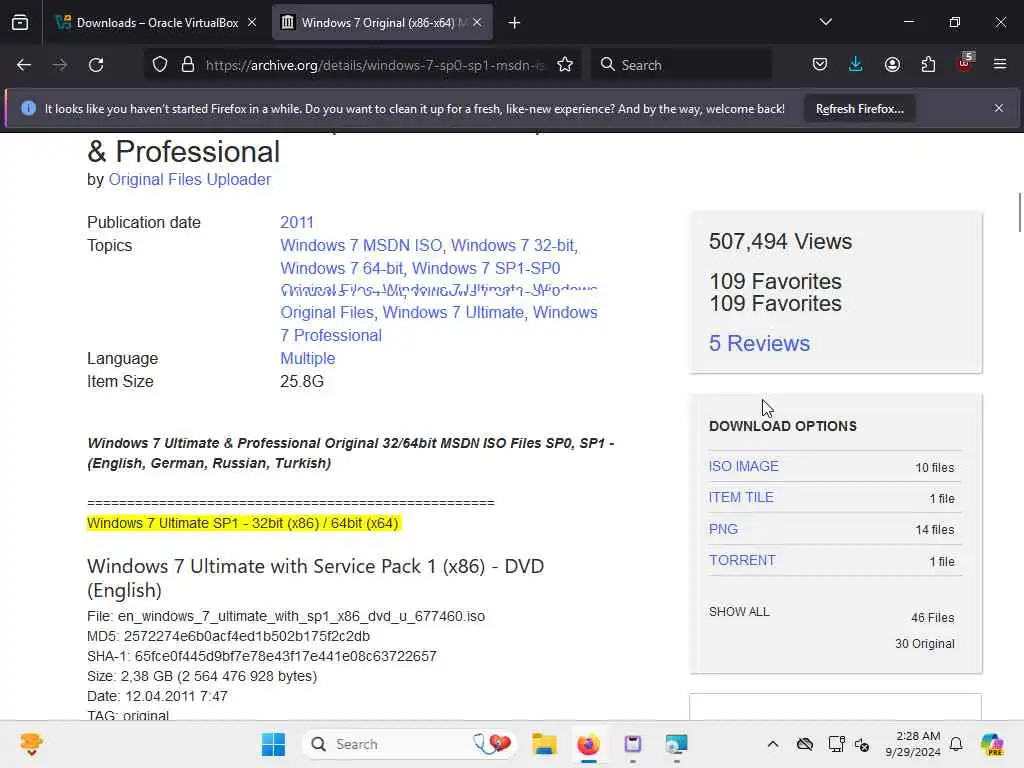Image resolution: width=1024 pixels, height=768 pixels.
Task: Open the clock showing 2:28 AM
Action: (x=912, y=744)
